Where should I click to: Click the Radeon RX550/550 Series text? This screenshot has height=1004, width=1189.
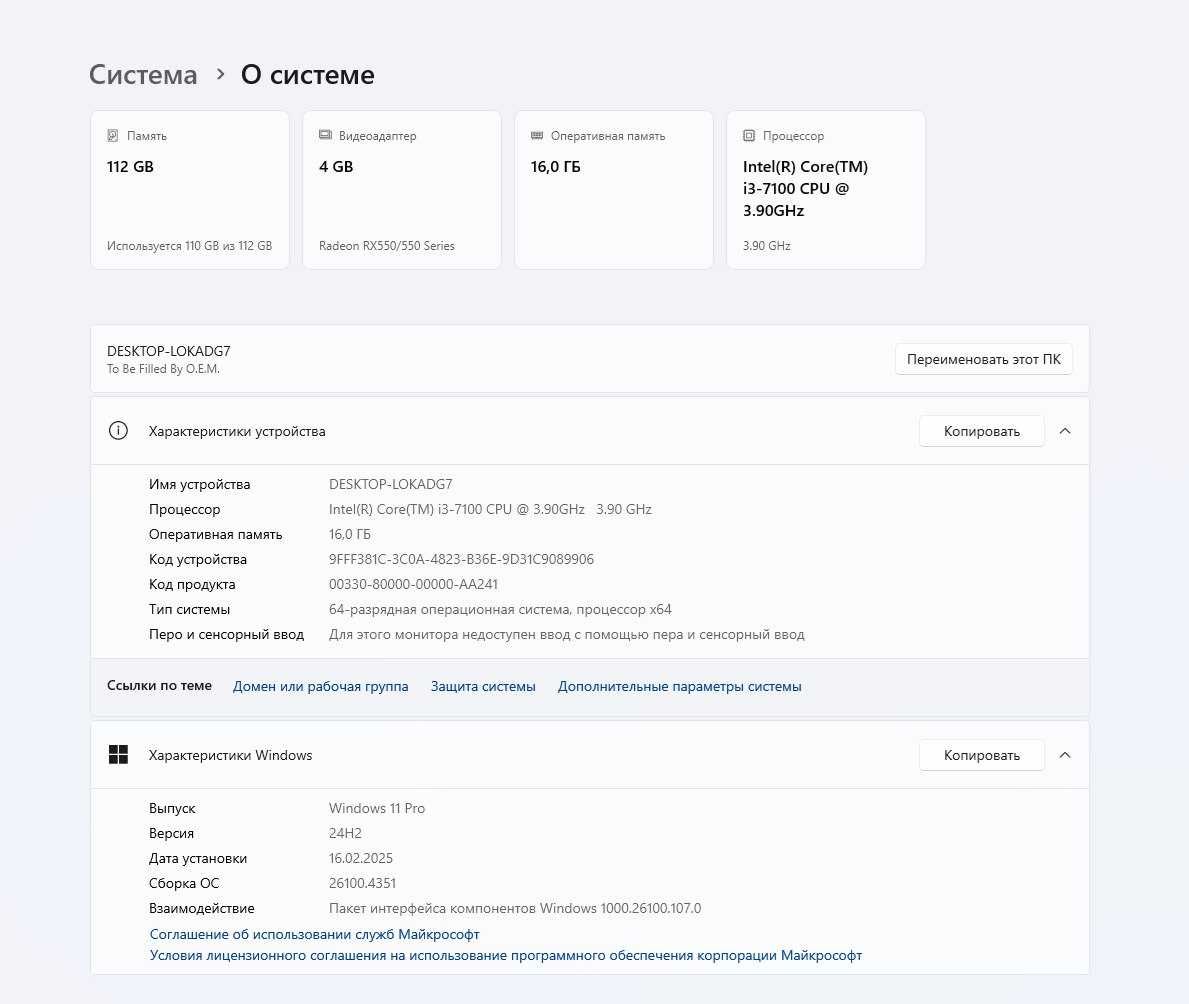coord(387,246)
